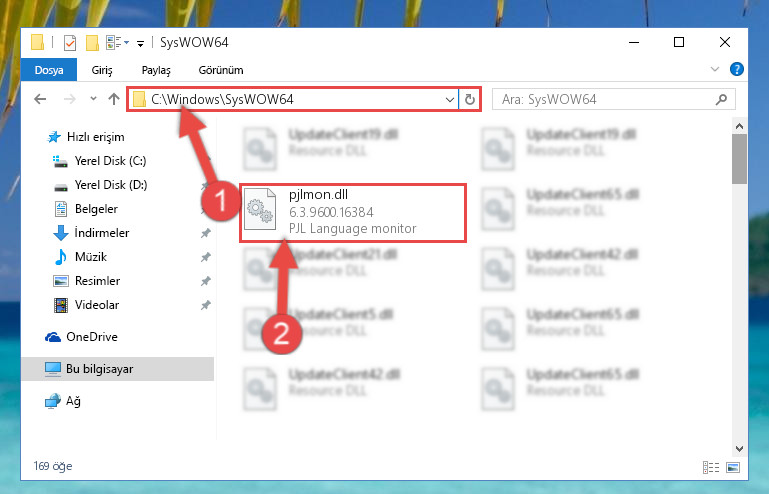Viewport: 769px width, 494px height.
Task: Expand the recent locations dropdown arrow
Action: [93, 99]
